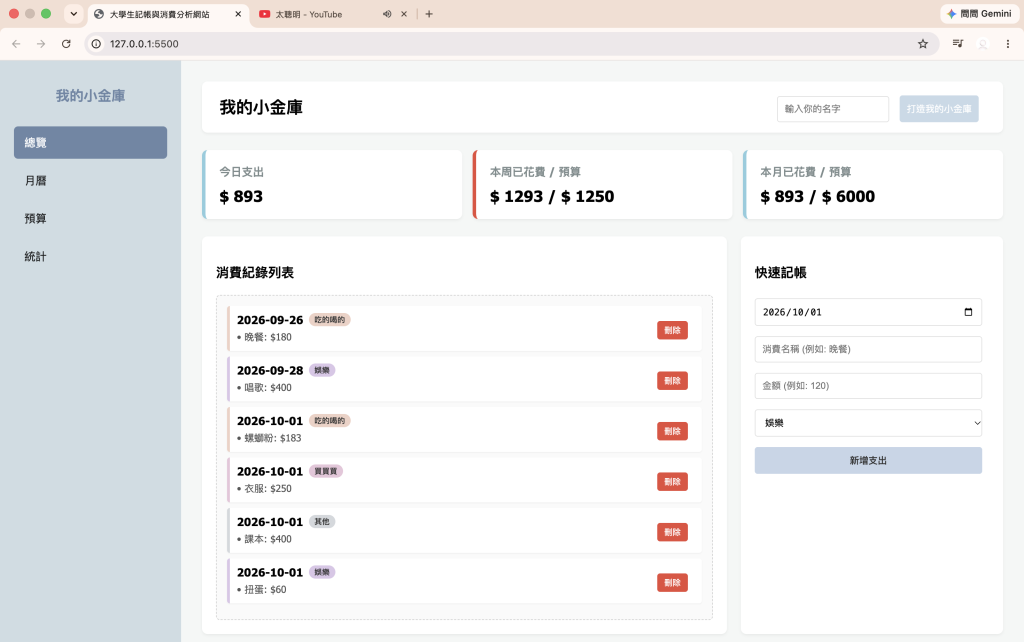Image resolution: width=1024 pixels, height=642 pixels.
Task: Open a new browser tab
Action: click(429, 14)
